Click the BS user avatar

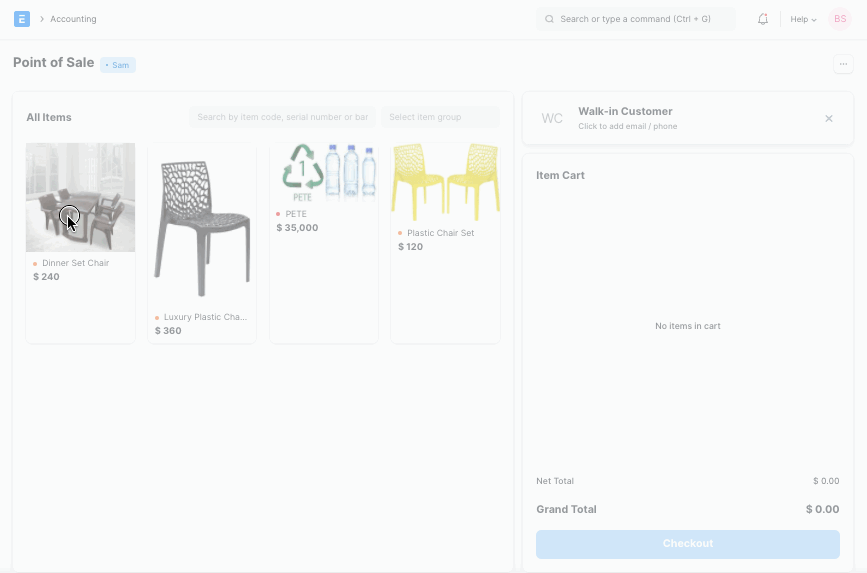click(840, 19)
